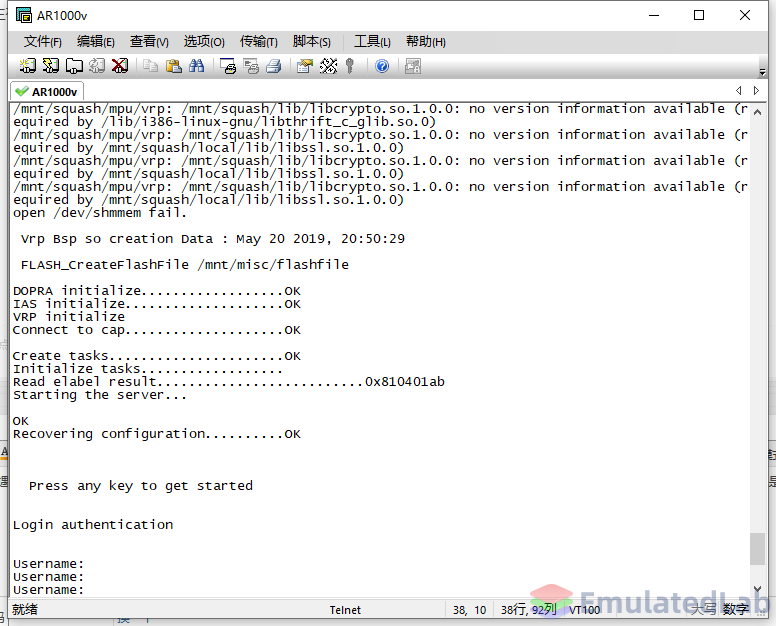Click the 'VRP initialize' line
The width and height of the screenshot is (776, 626).
click(69, 316)
